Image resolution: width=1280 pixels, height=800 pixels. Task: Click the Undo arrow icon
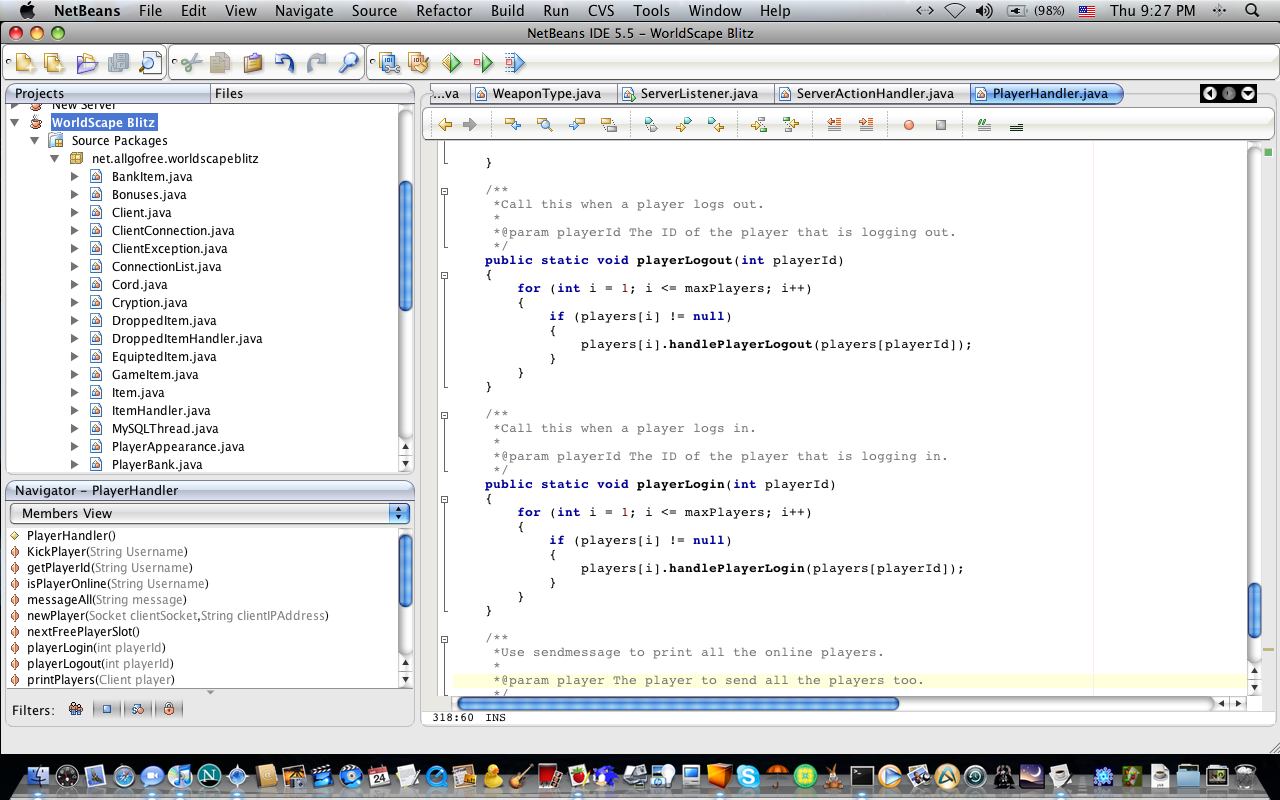click(x=285, y=63)
